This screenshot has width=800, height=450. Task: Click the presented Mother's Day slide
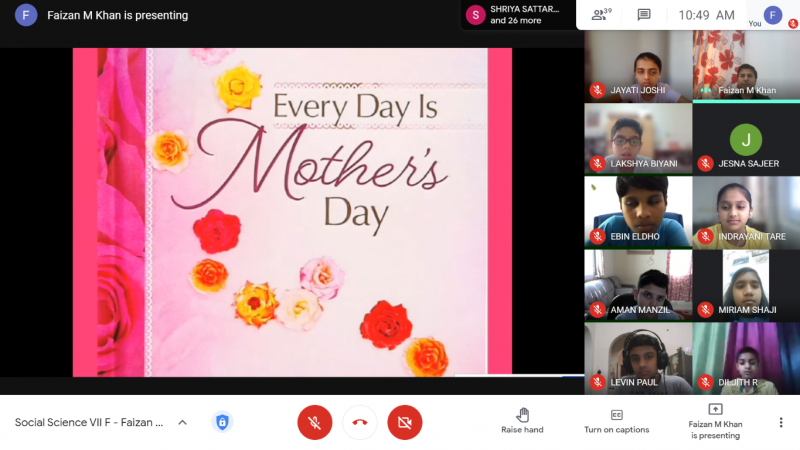(x=292, y=212)
